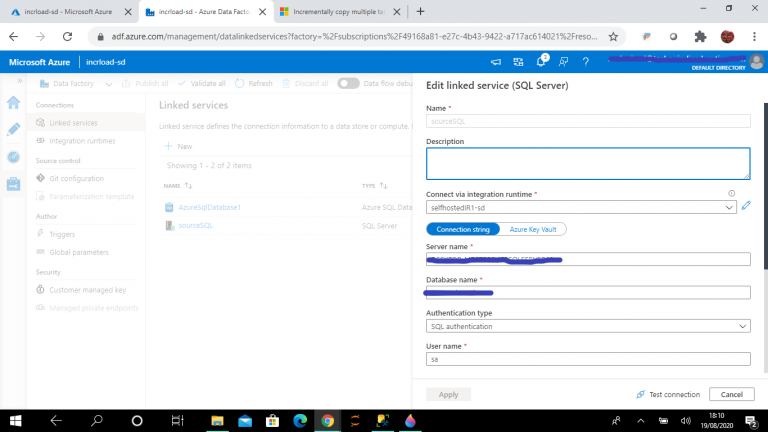Click Test connection
Image resolution: width=768 pixels, height=432 pixels.
[x=668, y=394]
